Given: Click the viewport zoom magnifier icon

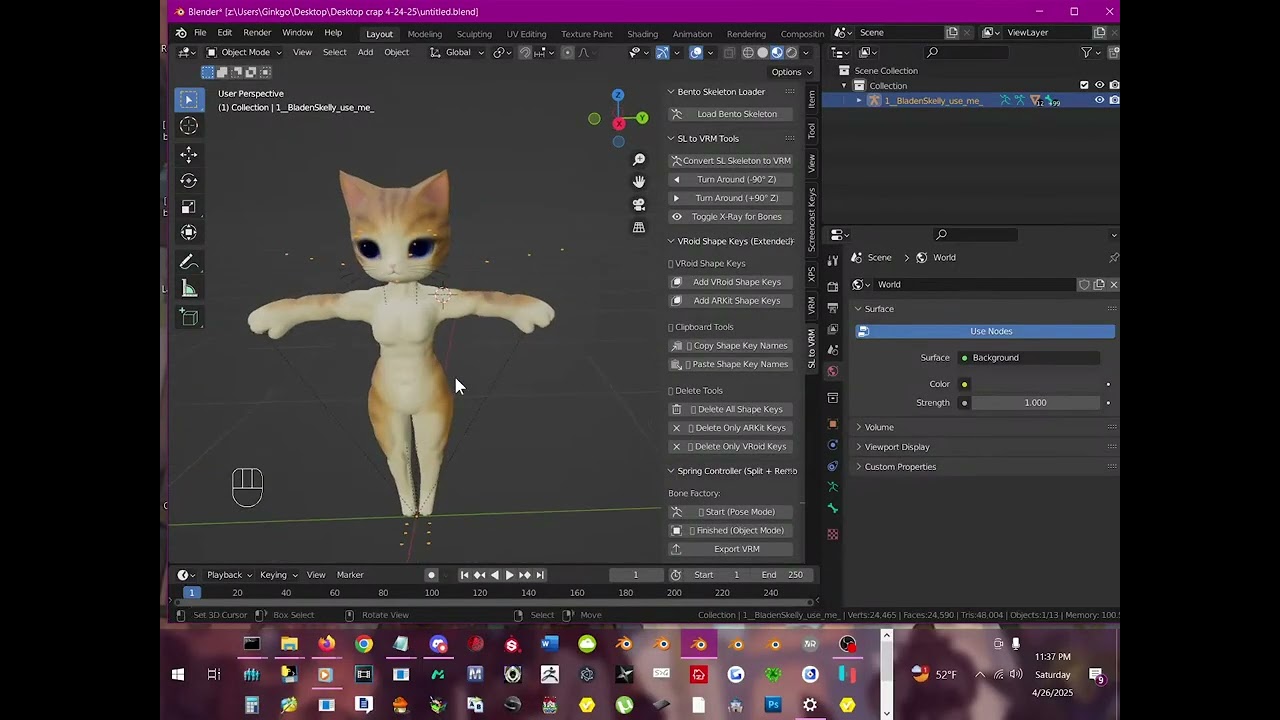Looking at the screenshot, I should [x=639, y=159].
